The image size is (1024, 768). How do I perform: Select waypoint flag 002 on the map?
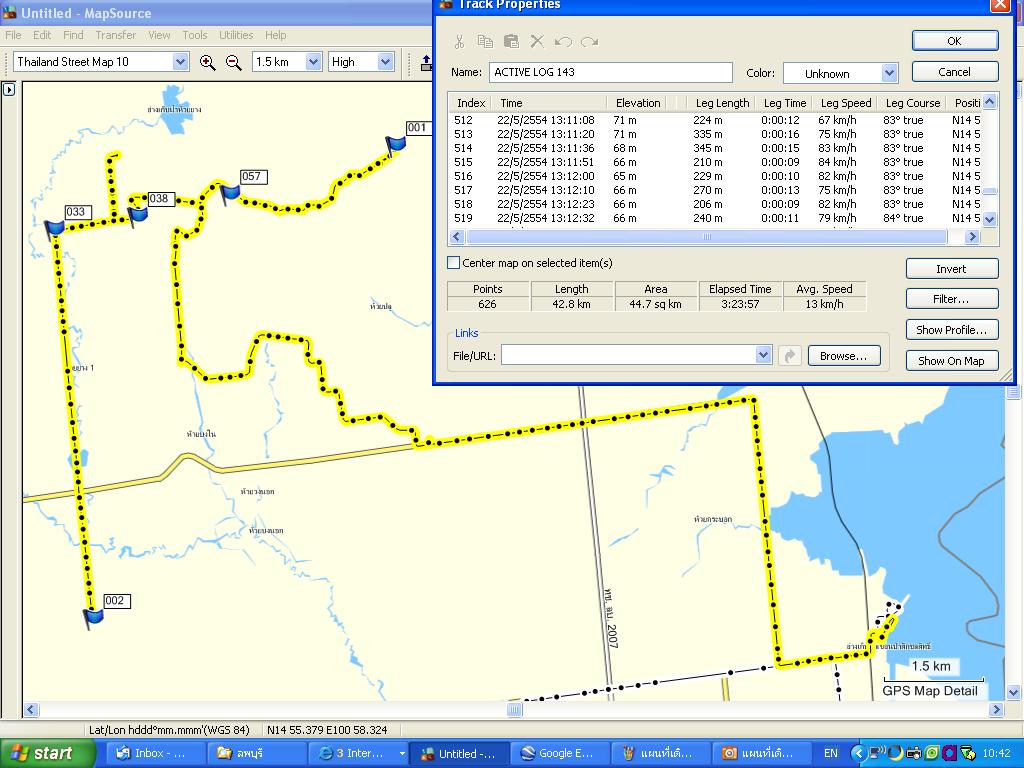point(93,616)
